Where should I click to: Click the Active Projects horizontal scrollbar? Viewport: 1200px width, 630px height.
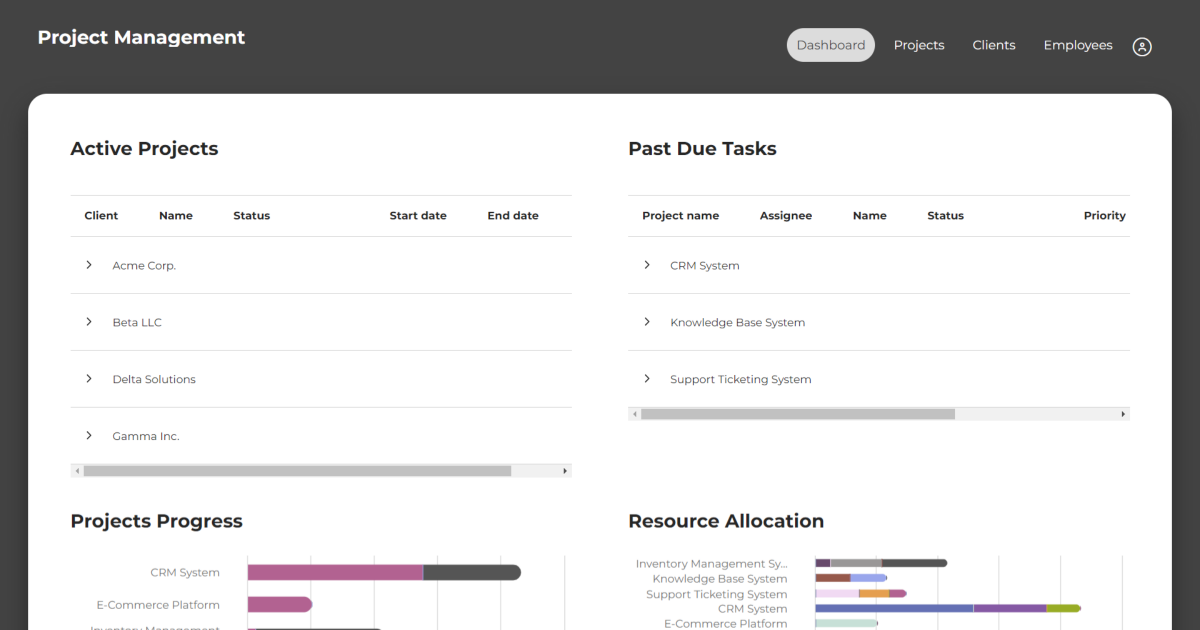click(x=300, y=470)
